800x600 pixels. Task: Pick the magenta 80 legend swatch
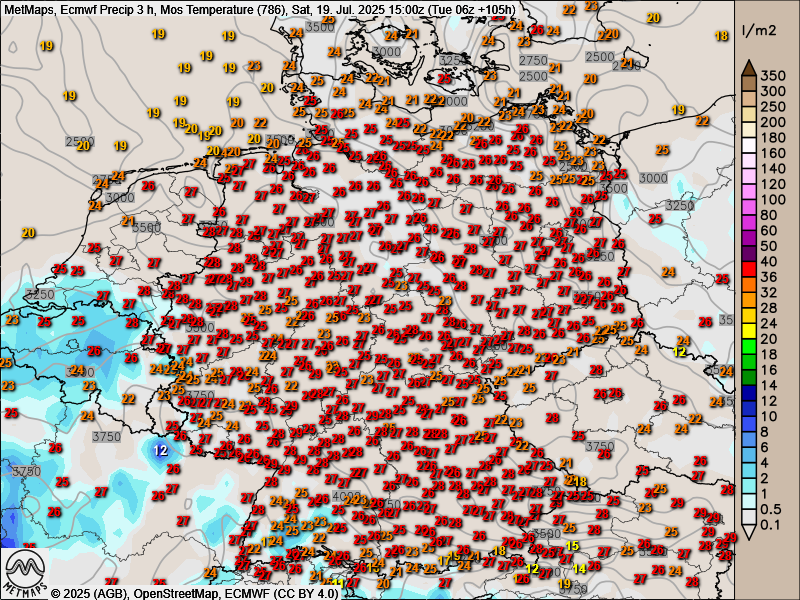(x=747, y=216)
